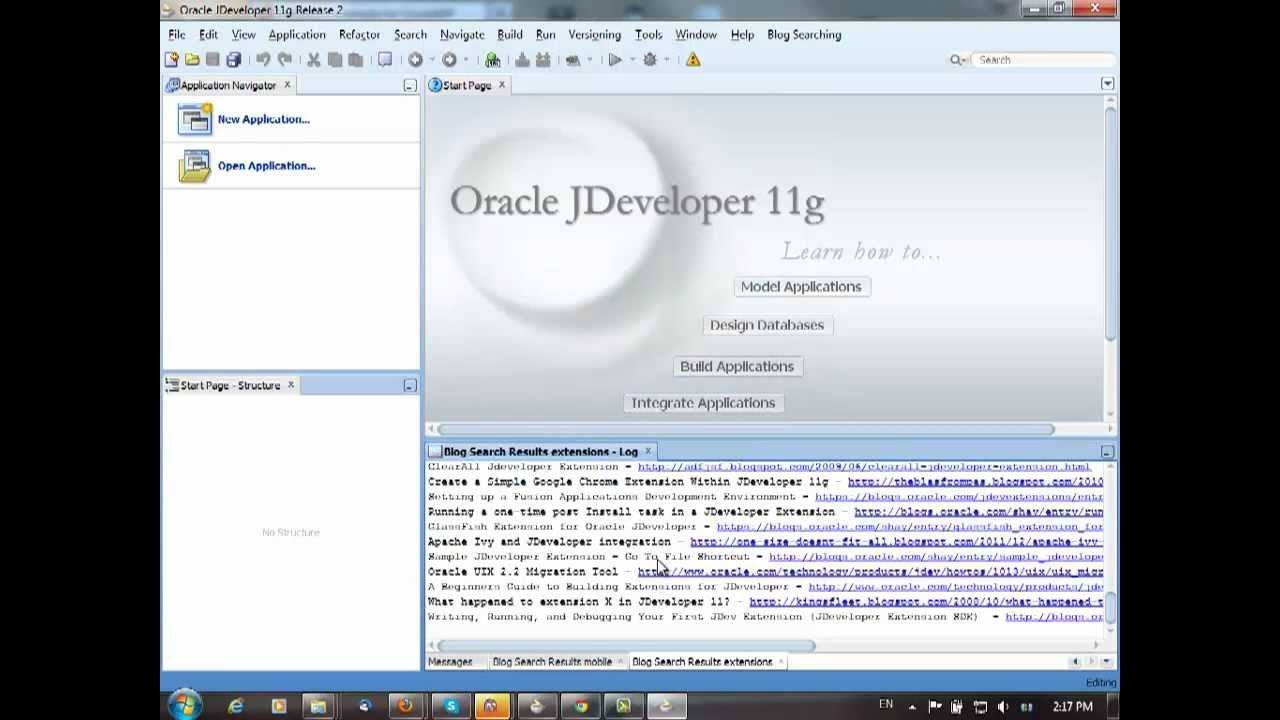The image size is (1280, 720).
Task: Click the Forward navigation arrow icon
Action: pyautogui.click(x=449, y=60)
